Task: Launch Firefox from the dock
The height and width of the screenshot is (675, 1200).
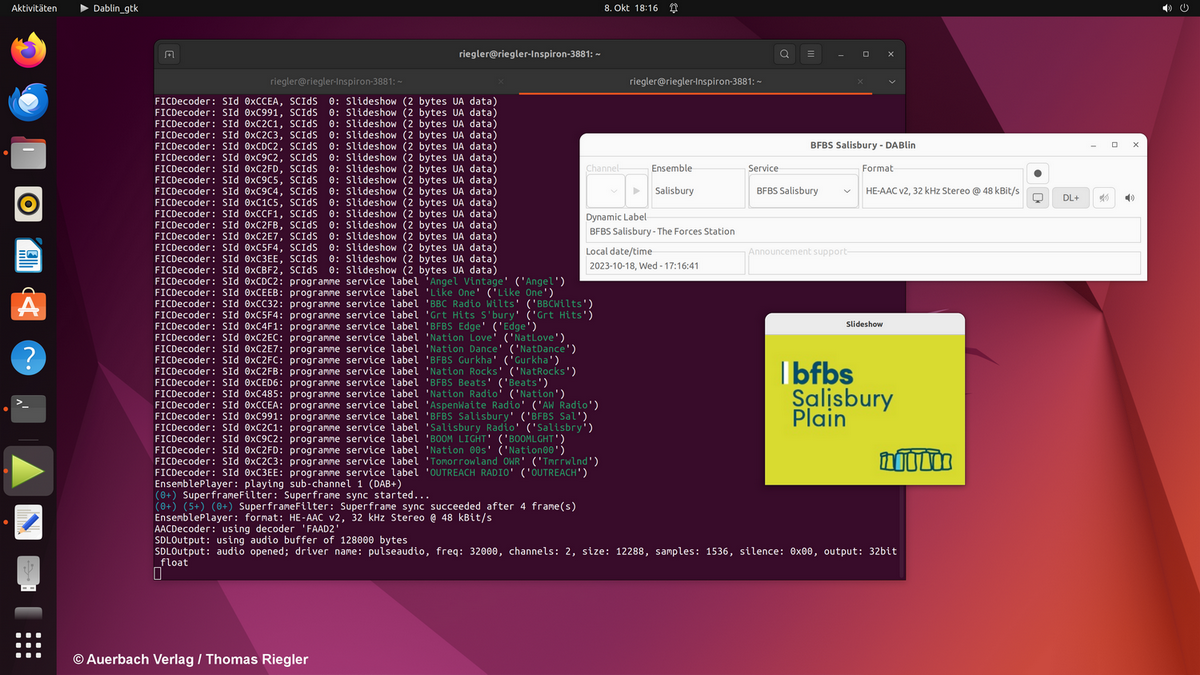Action: click(28, 50)
